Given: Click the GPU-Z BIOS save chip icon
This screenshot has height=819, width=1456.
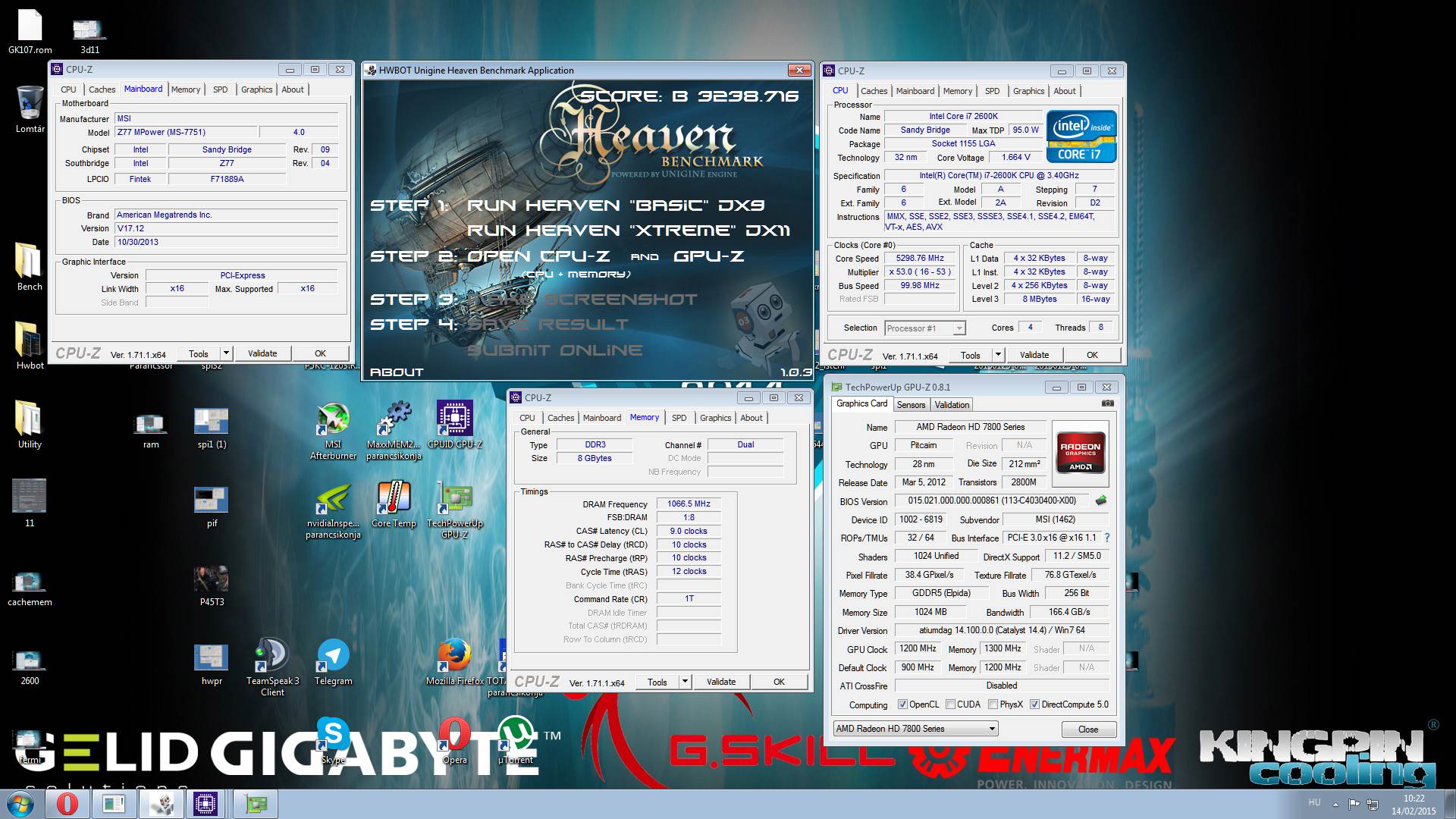Looking at the screenshot, I should [x=1101, y=500].
